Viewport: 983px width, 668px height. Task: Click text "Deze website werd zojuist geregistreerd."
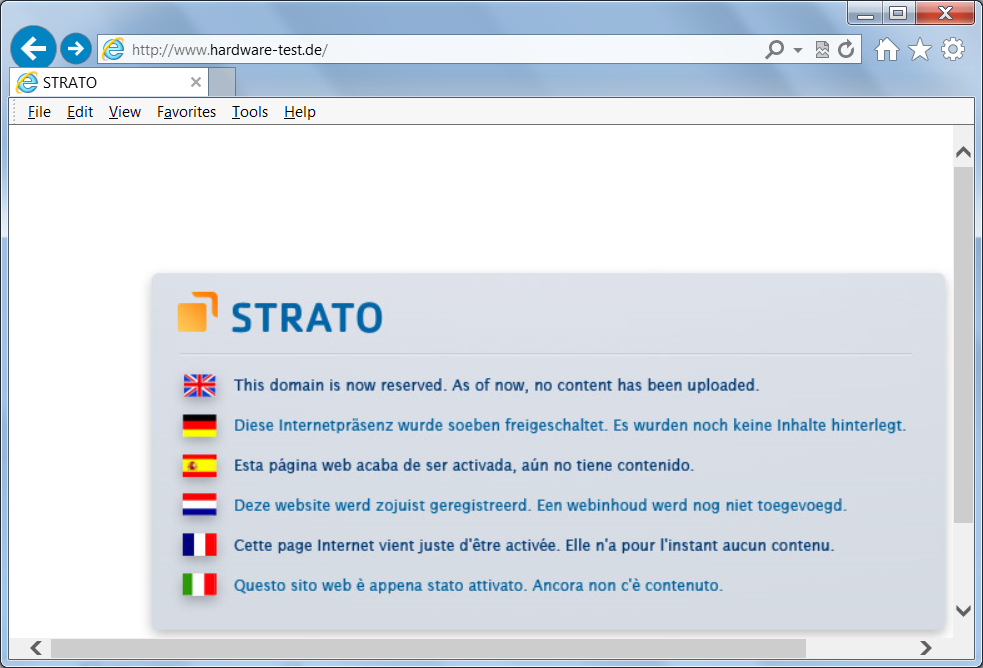(x=382, y=505)
